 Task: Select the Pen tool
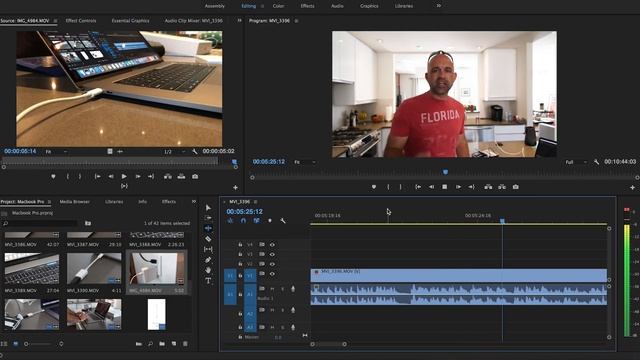[x=208, y=260]
